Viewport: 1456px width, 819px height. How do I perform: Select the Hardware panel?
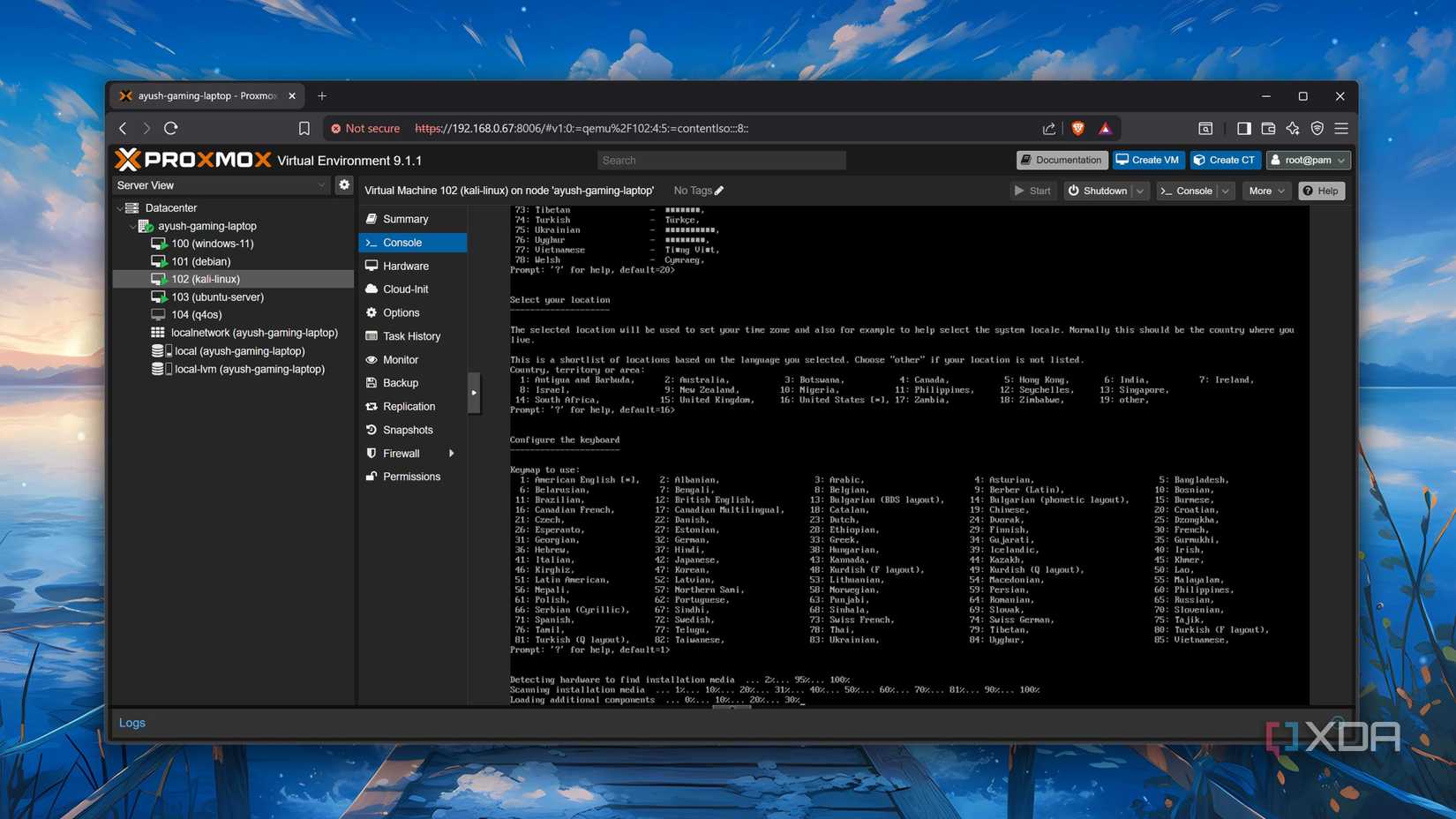[x=405, y=265]
